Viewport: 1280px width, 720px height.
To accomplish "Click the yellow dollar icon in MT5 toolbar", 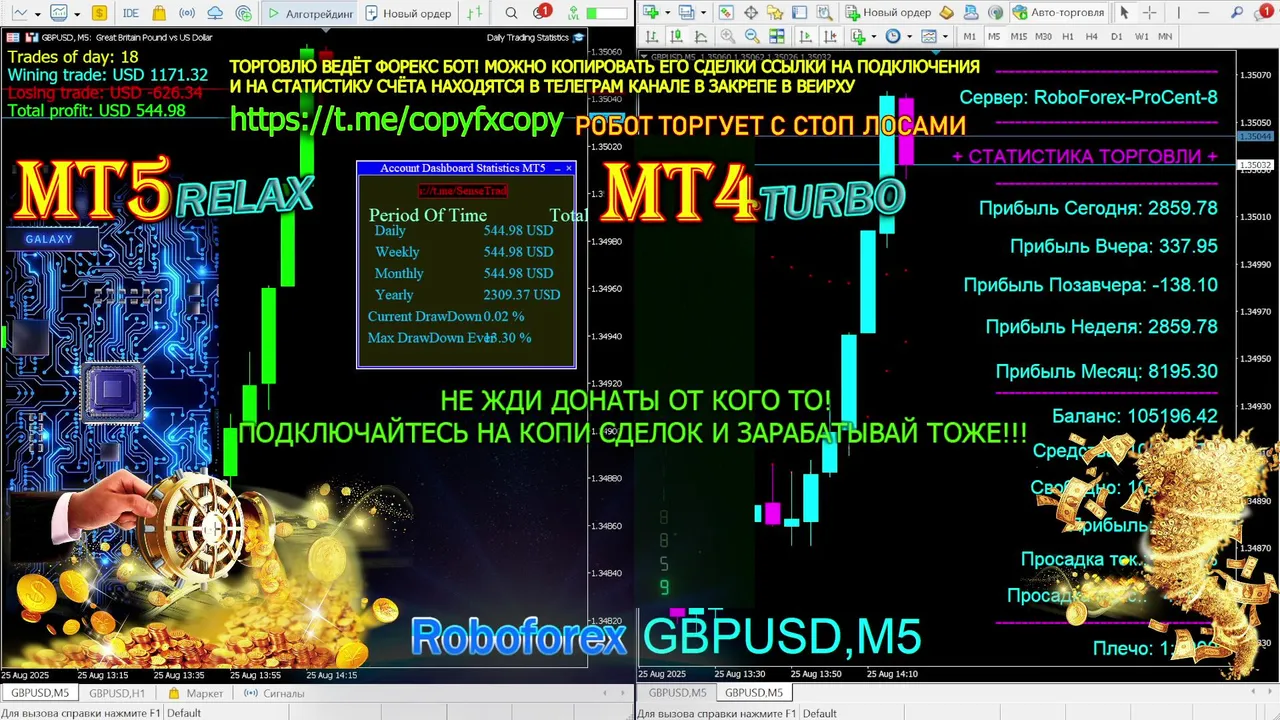I will tap(99, 13).
